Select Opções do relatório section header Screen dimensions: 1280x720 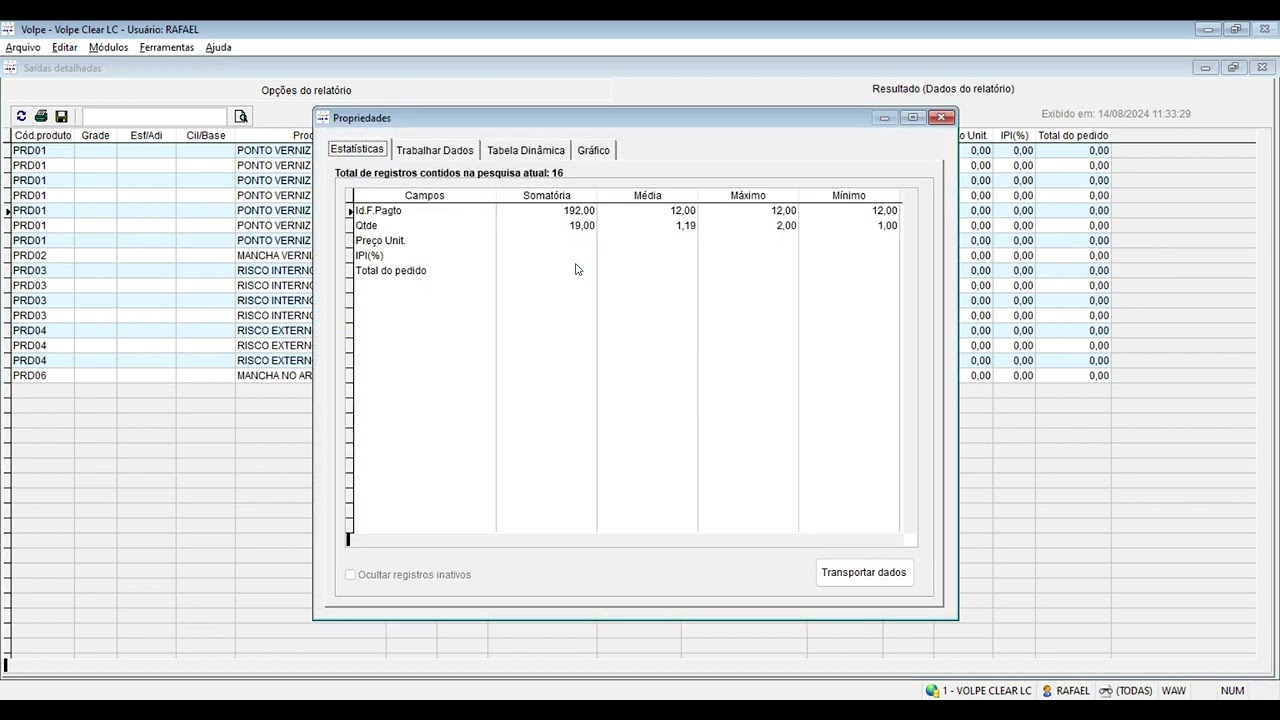306,90
